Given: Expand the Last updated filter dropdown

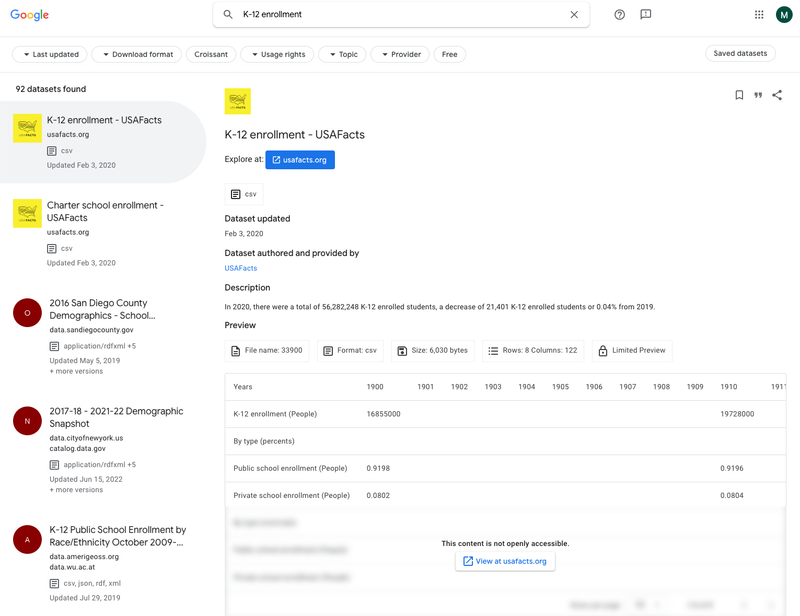Looking at the screenshot, I should tap(48, 54).
